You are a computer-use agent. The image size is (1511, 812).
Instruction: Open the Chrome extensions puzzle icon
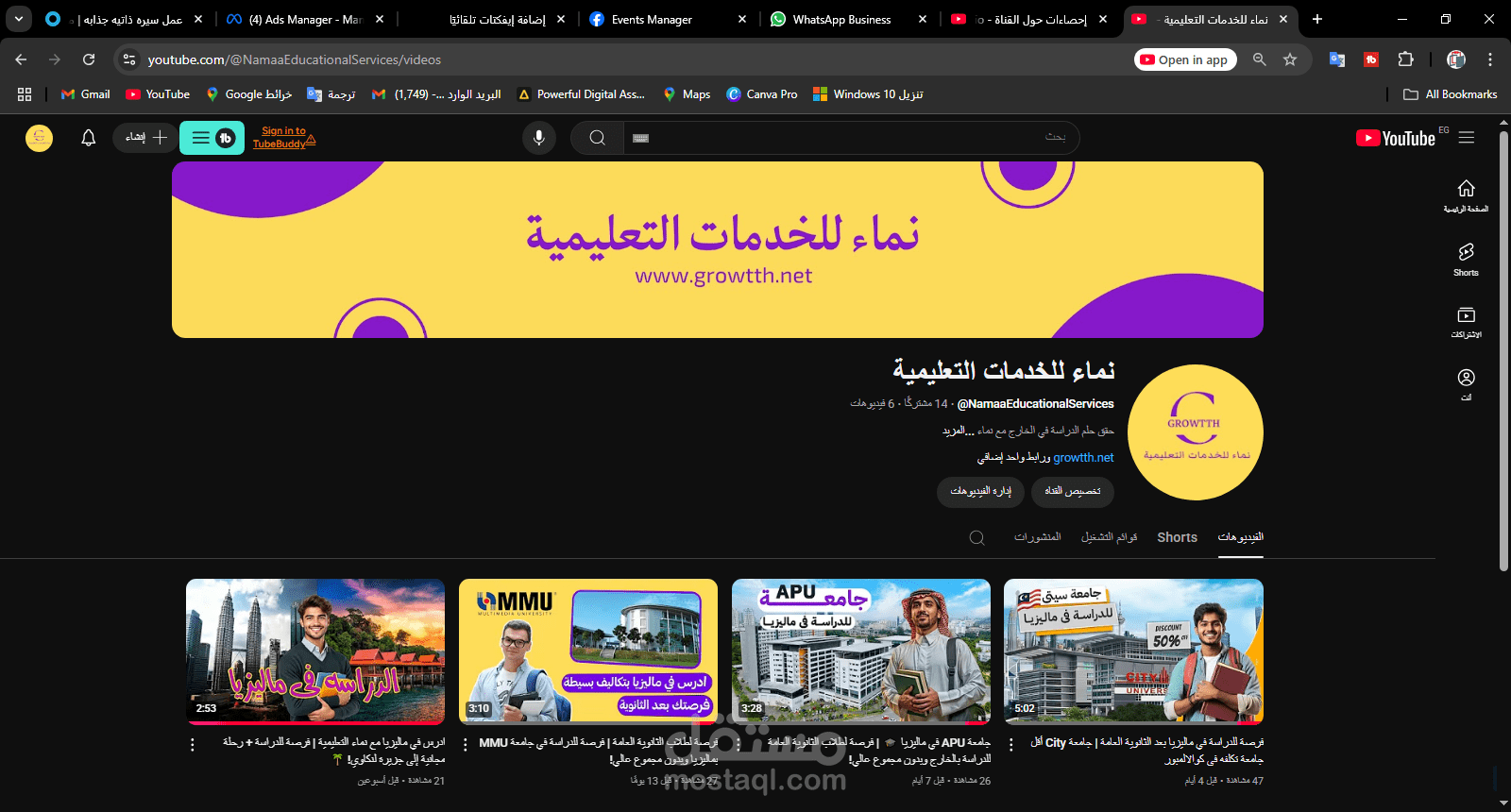[1405, 59]
